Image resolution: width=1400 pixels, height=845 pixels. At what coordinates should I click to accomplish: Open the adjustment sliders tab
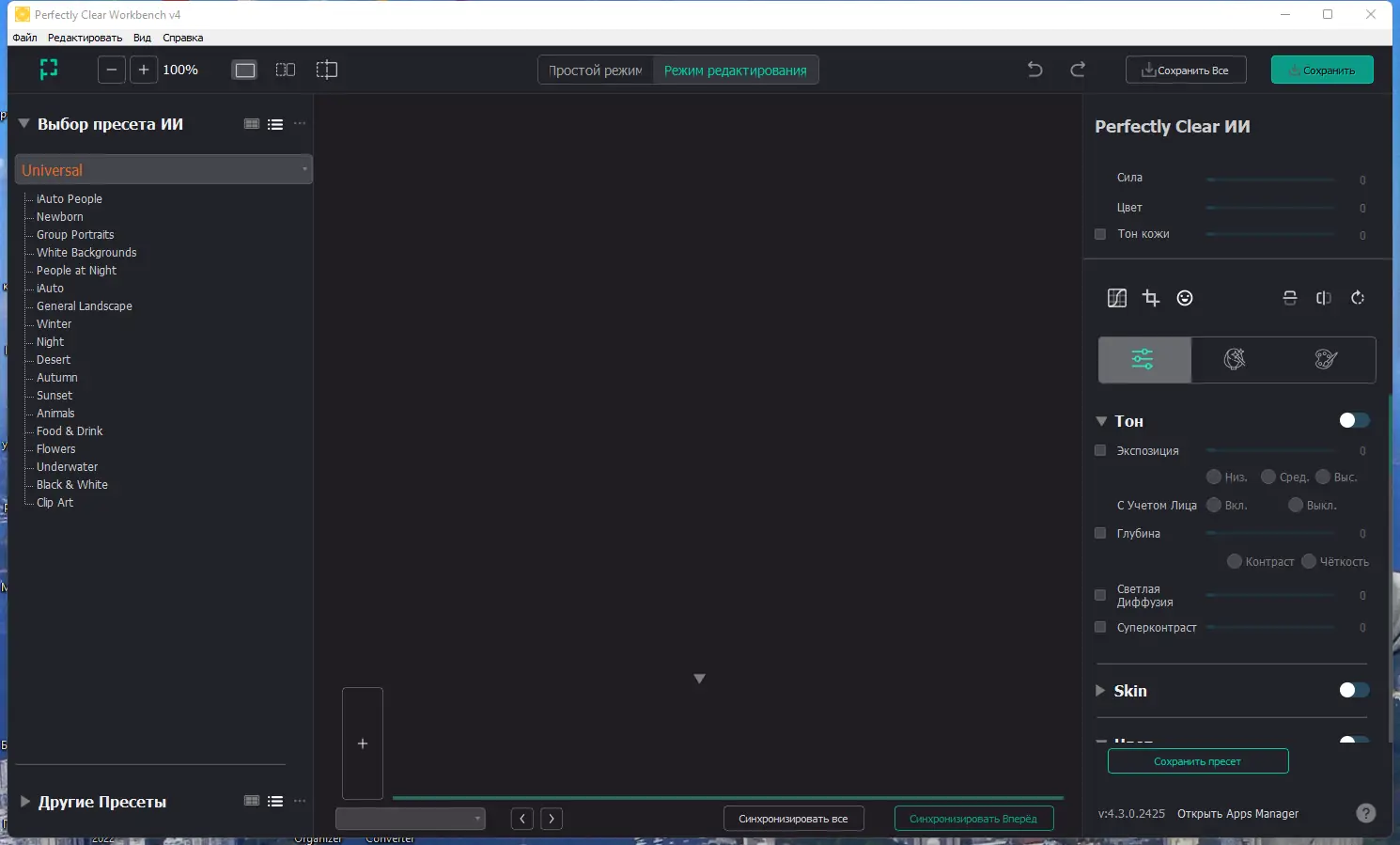coord(1144,359)
